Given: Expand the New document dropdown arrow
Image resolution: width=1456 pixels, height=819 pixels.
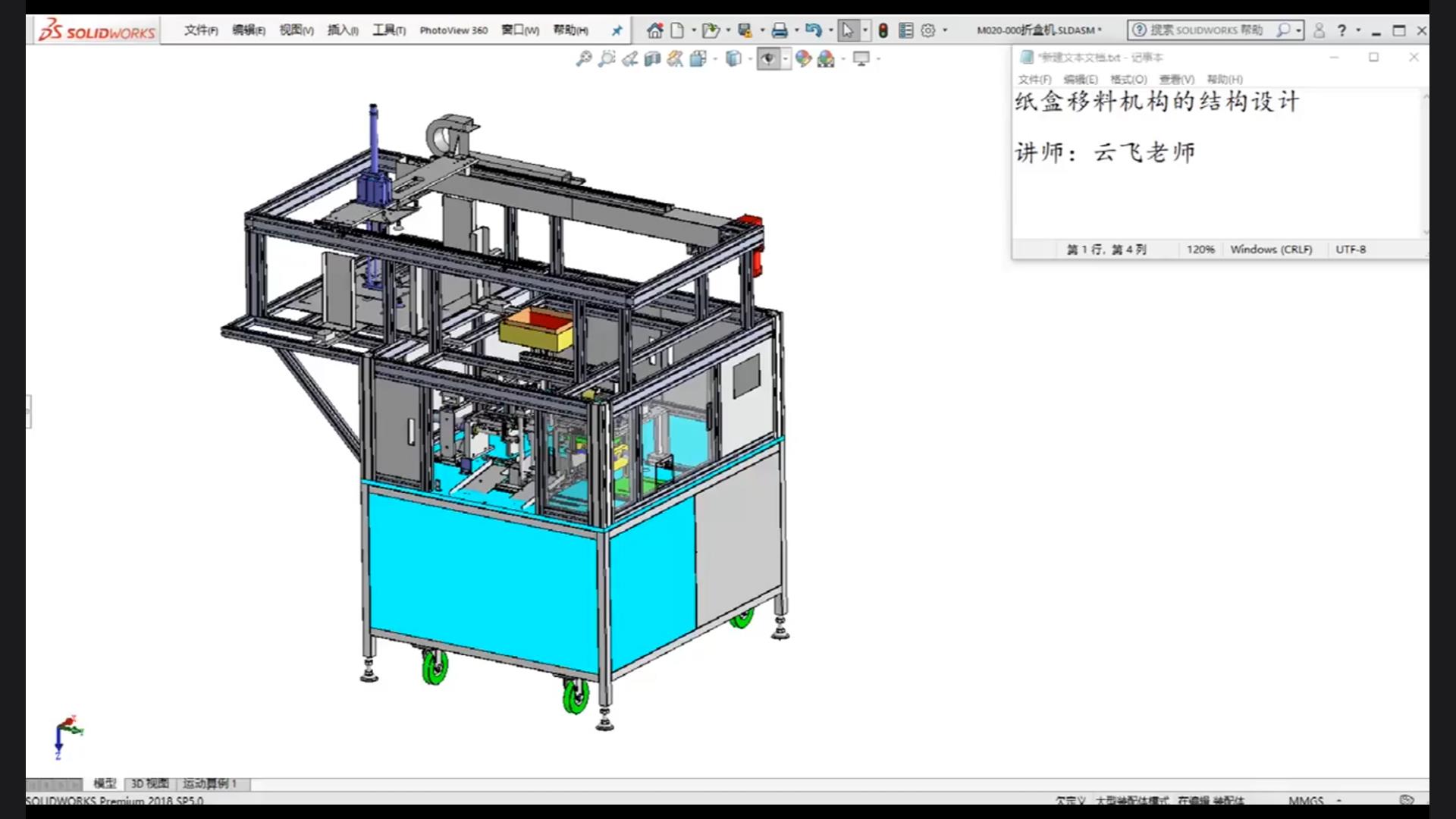Looking at the screenshot, I should 694,30.
